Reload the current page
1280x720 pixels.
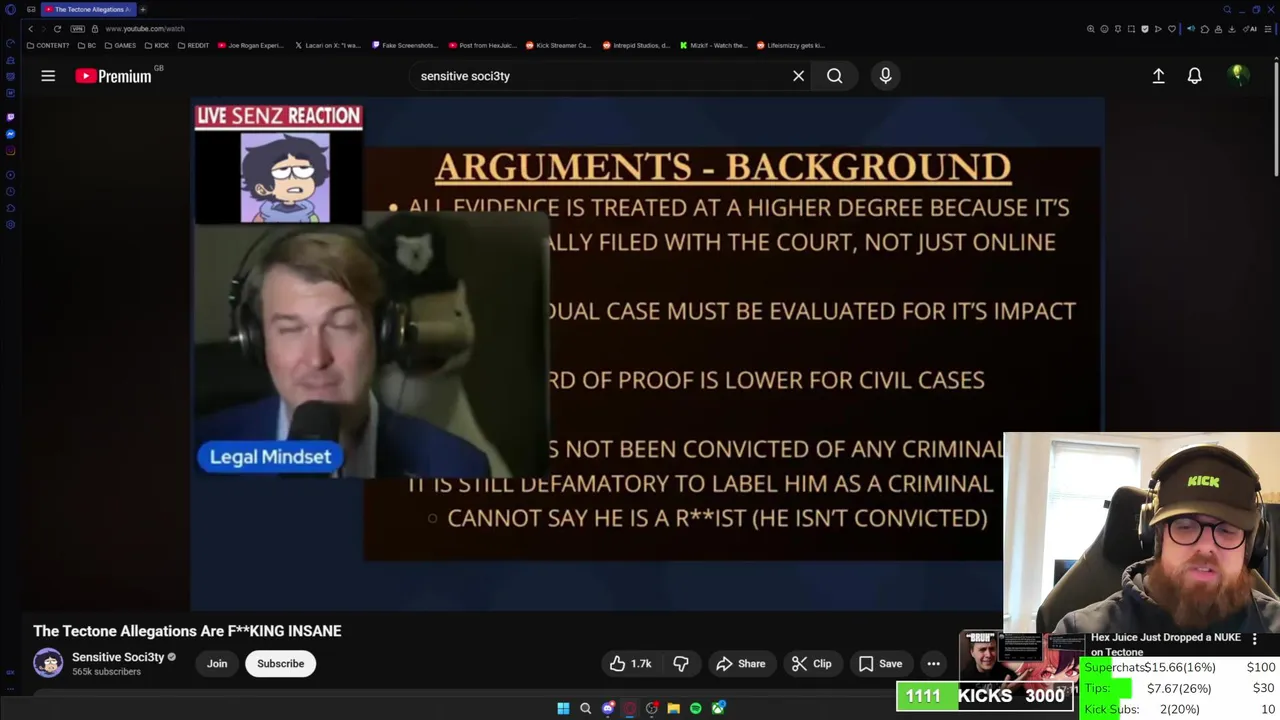pyautogui.click(x=57, y=29)
